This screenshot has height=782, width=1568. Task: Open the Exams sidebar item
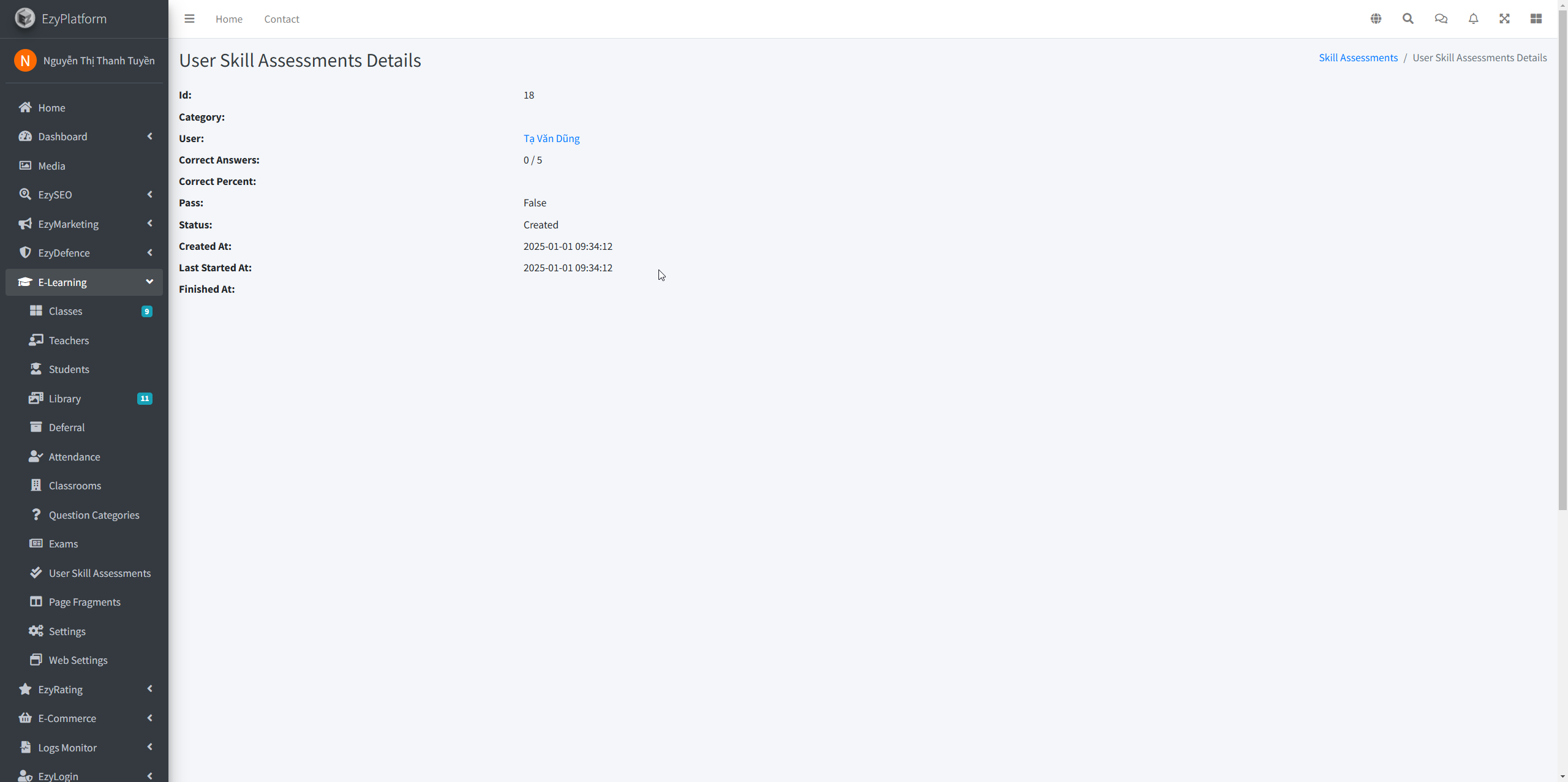pyautogui.click(x=63, y=544)
